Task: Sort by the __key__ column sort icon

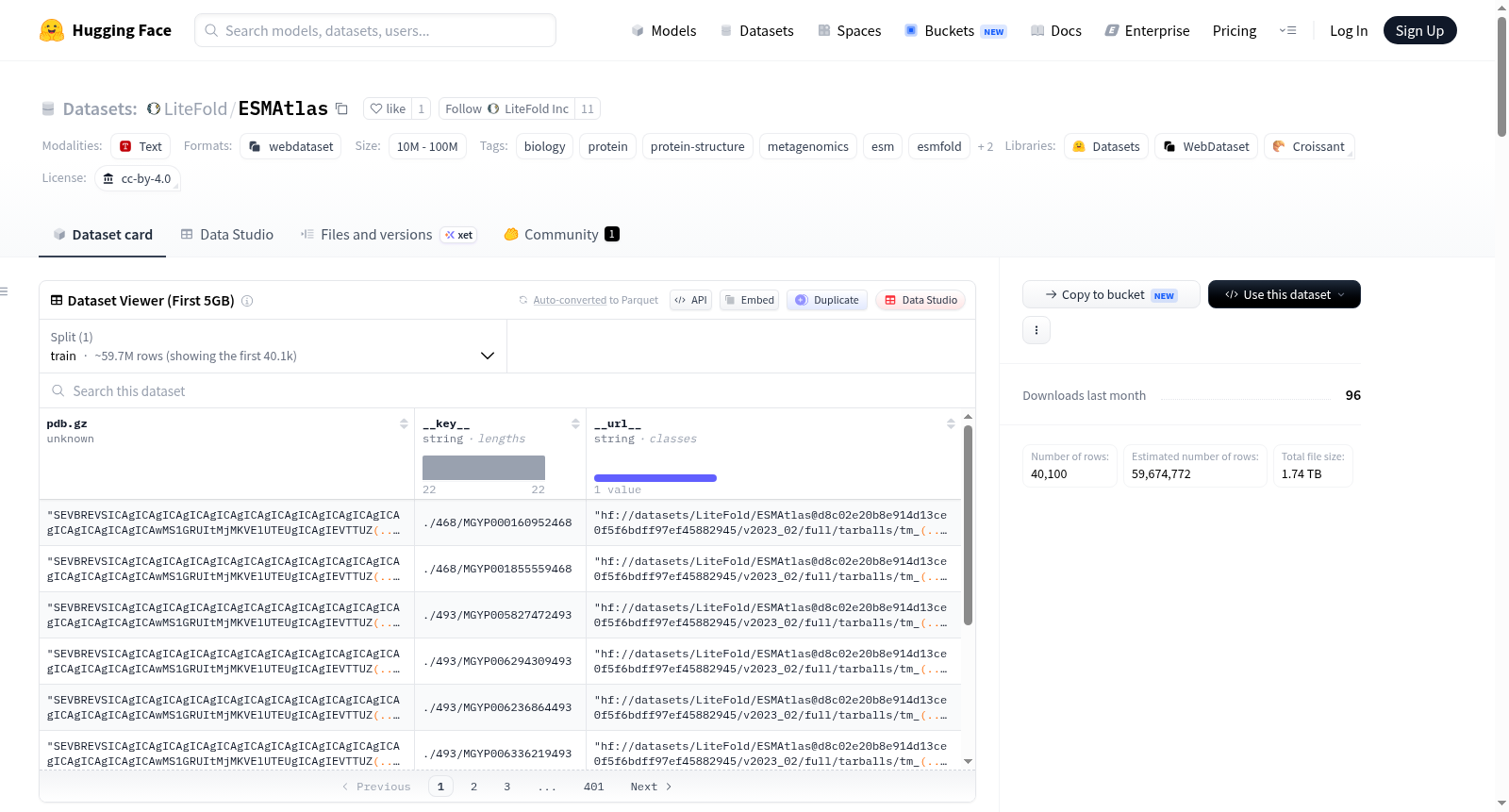Action: click(575, 423)
